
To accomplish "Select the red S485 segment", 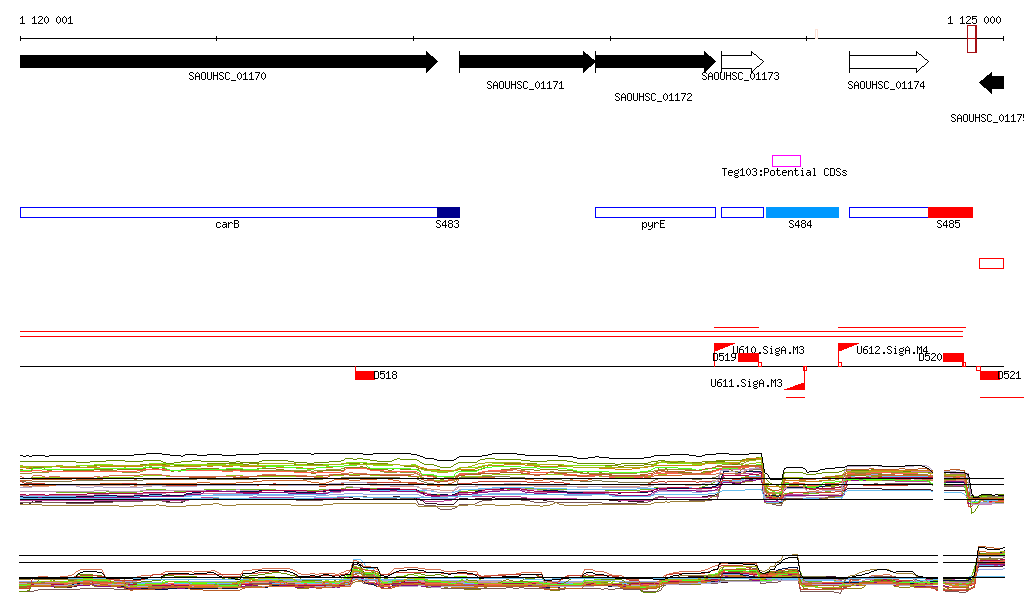I will [950, 212].
